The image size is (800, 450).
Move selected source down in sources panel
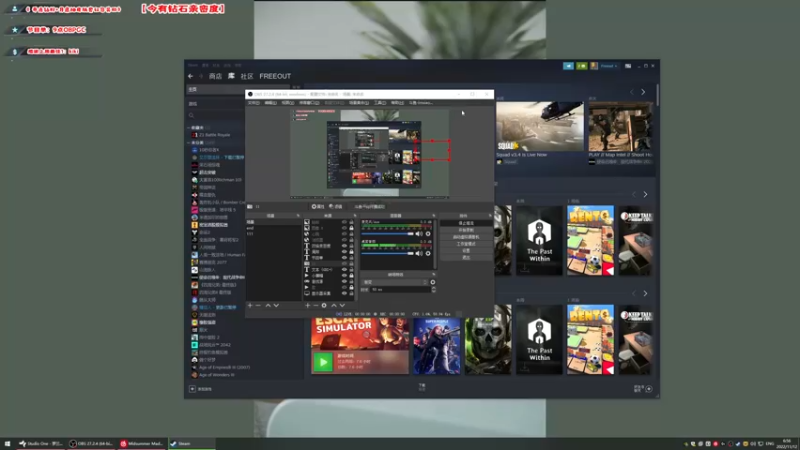click(342, 305)
